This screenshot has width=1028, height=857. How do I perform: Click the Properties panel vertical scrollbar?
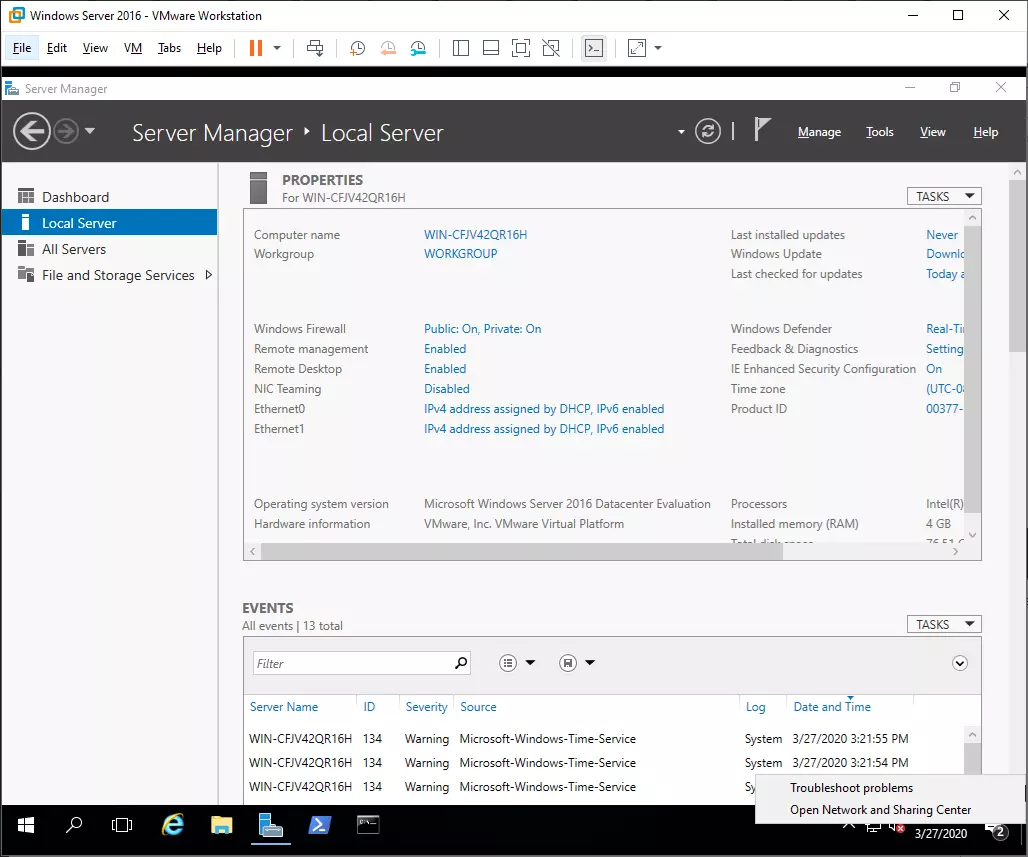pyautogui.click(x=972, y=369)
